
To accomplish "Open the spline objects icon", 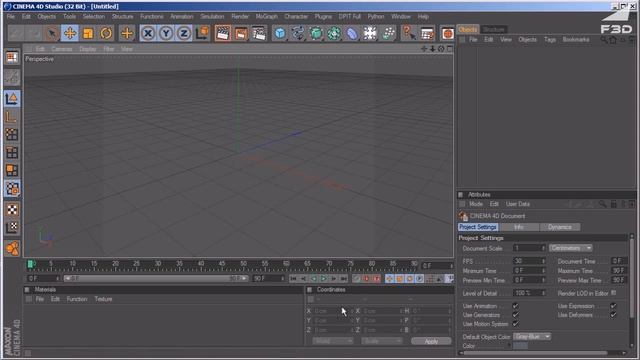I will coord(298,33).
